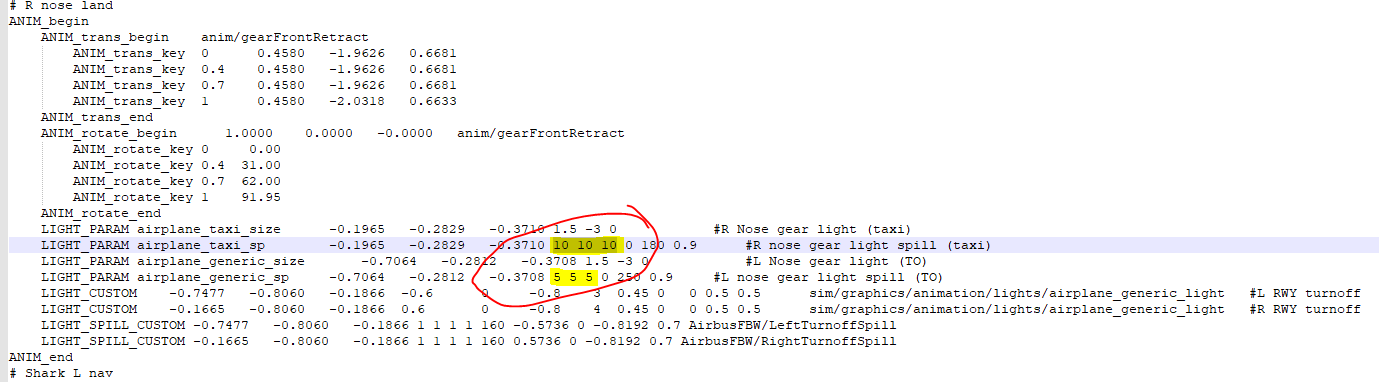The height and width of the screenshot is (382, 1379).
Task: Click the ANIM_rotate_key 0.7 value 62.00
Action: [261, 181]
